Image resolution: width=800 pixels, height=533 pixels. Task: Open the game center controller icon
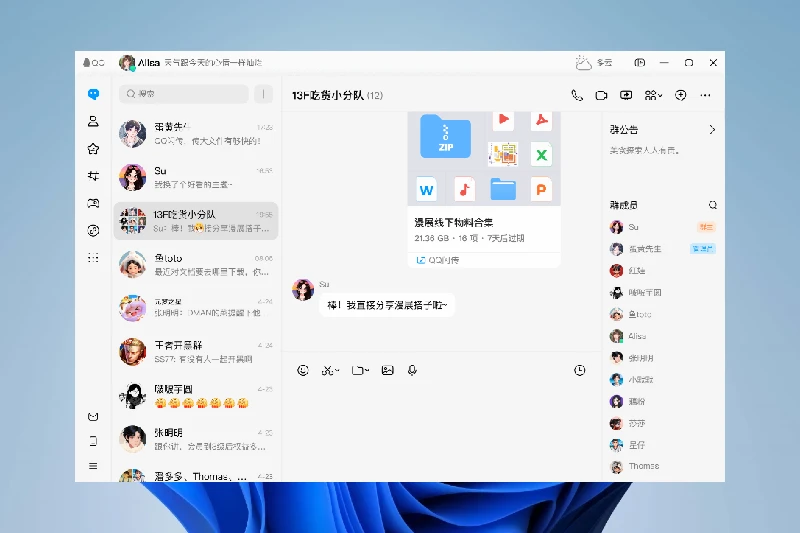tap(93, 204)
